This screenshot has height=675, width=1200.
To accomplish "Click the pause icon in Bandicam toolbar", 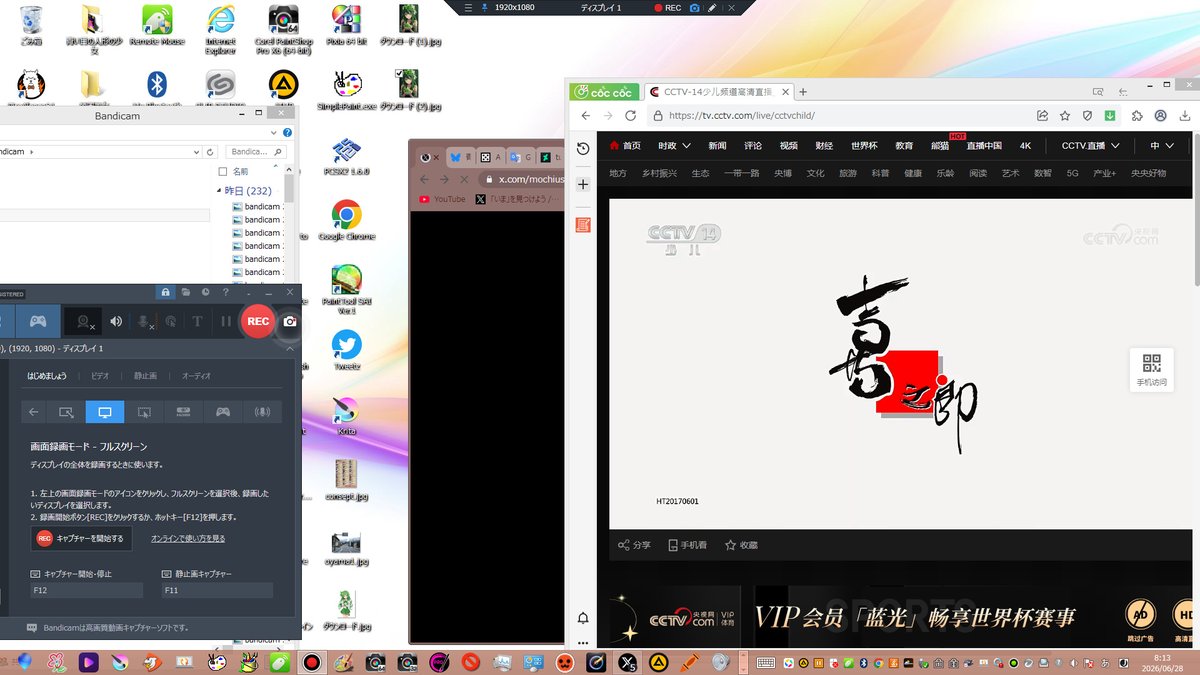I will click(226, 321).
